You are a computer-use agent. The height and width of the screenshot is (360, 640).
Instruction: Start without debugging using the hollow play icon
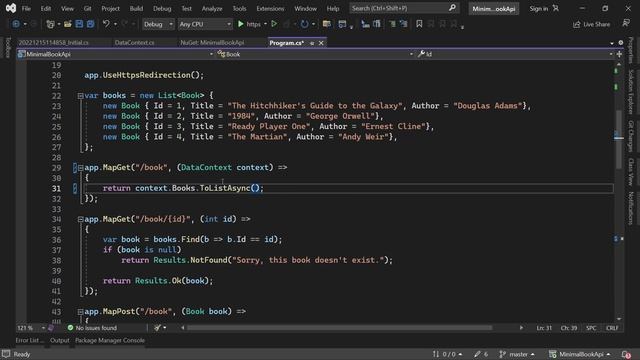point(274,24)
